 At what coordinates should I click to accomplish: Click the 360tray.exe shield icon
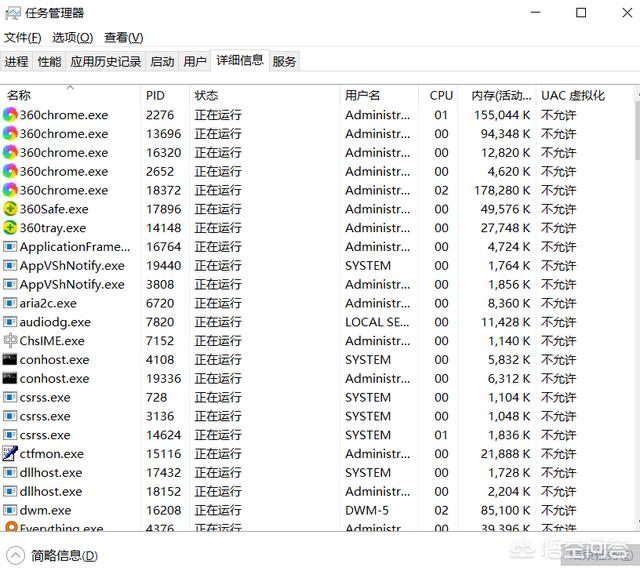(10, 227)
